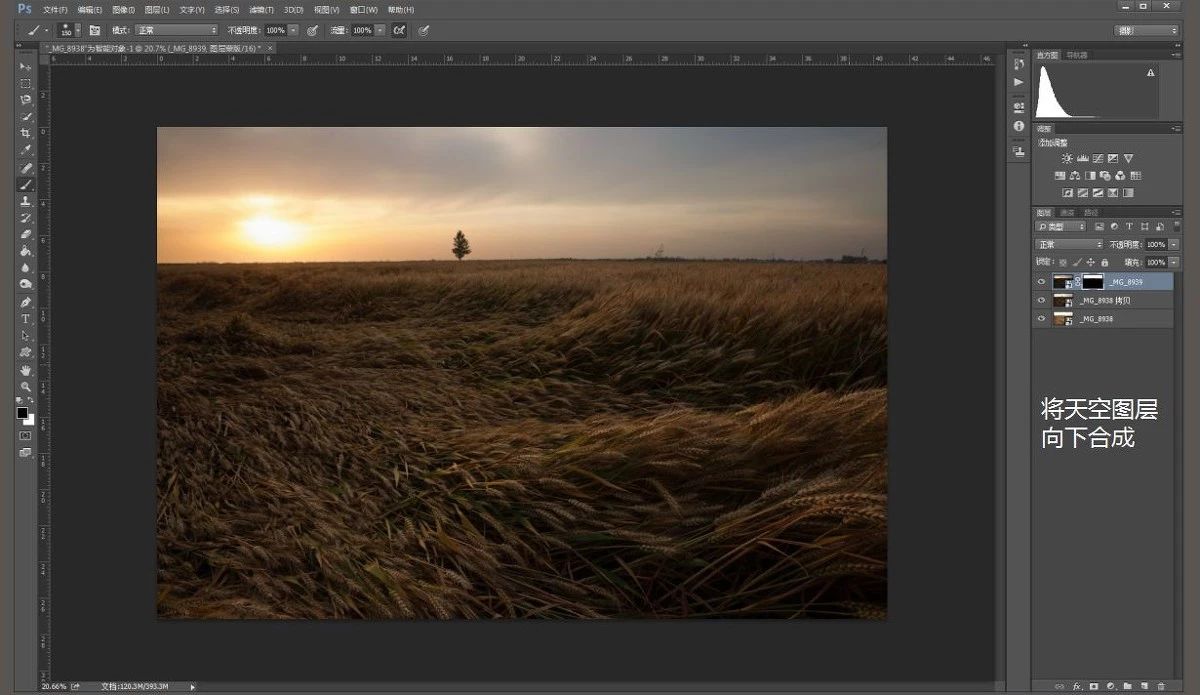Image resolution: width=1200 pixels, height=695 pixels.
Task: Open the 图像(I) menu
Action: tap(123, 9)
